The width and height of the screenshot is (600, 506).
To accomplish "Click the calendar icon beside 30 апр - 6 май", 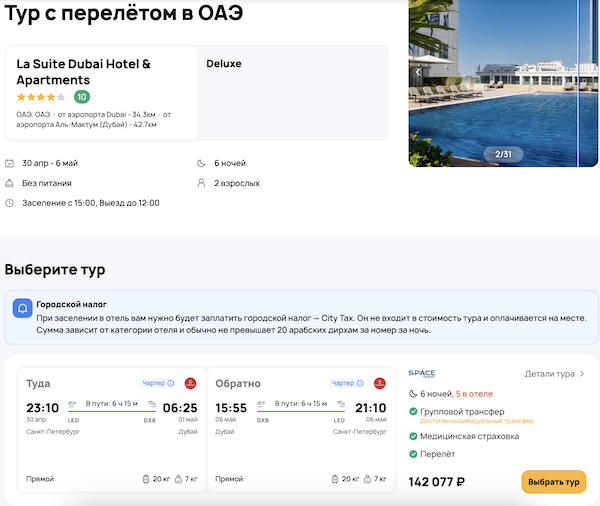I will tap(10, 163).
